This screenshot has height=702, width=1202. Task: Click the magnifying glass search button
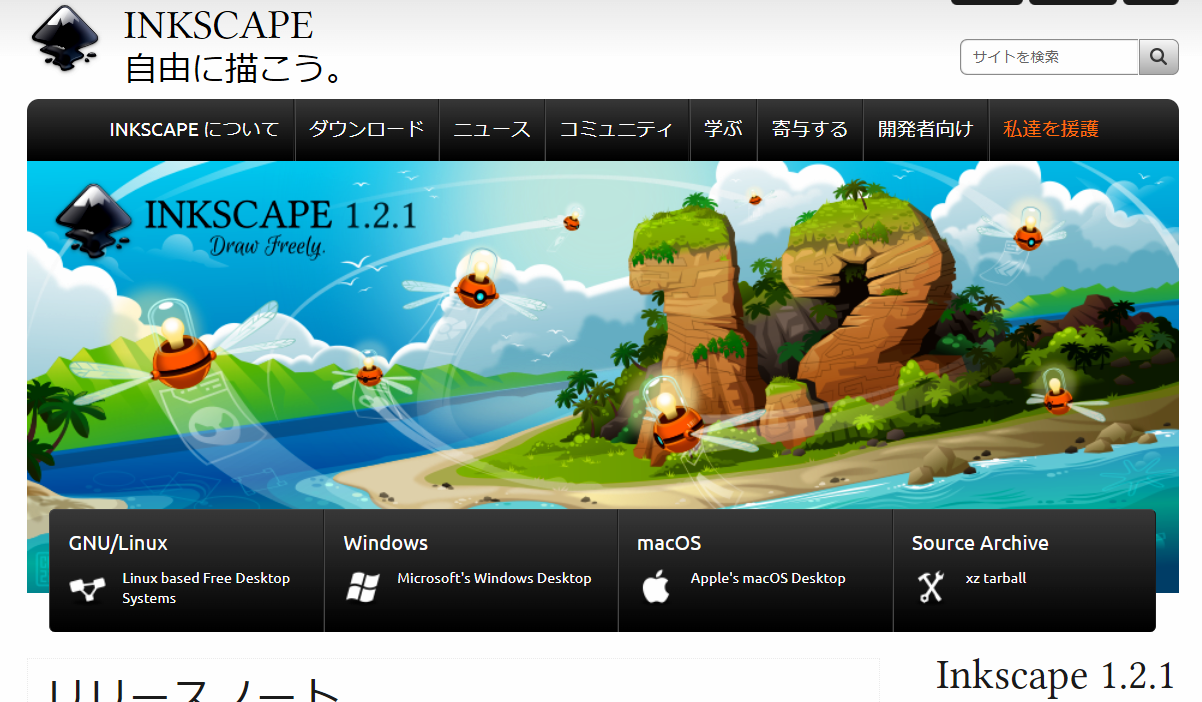pos(1158,57)
